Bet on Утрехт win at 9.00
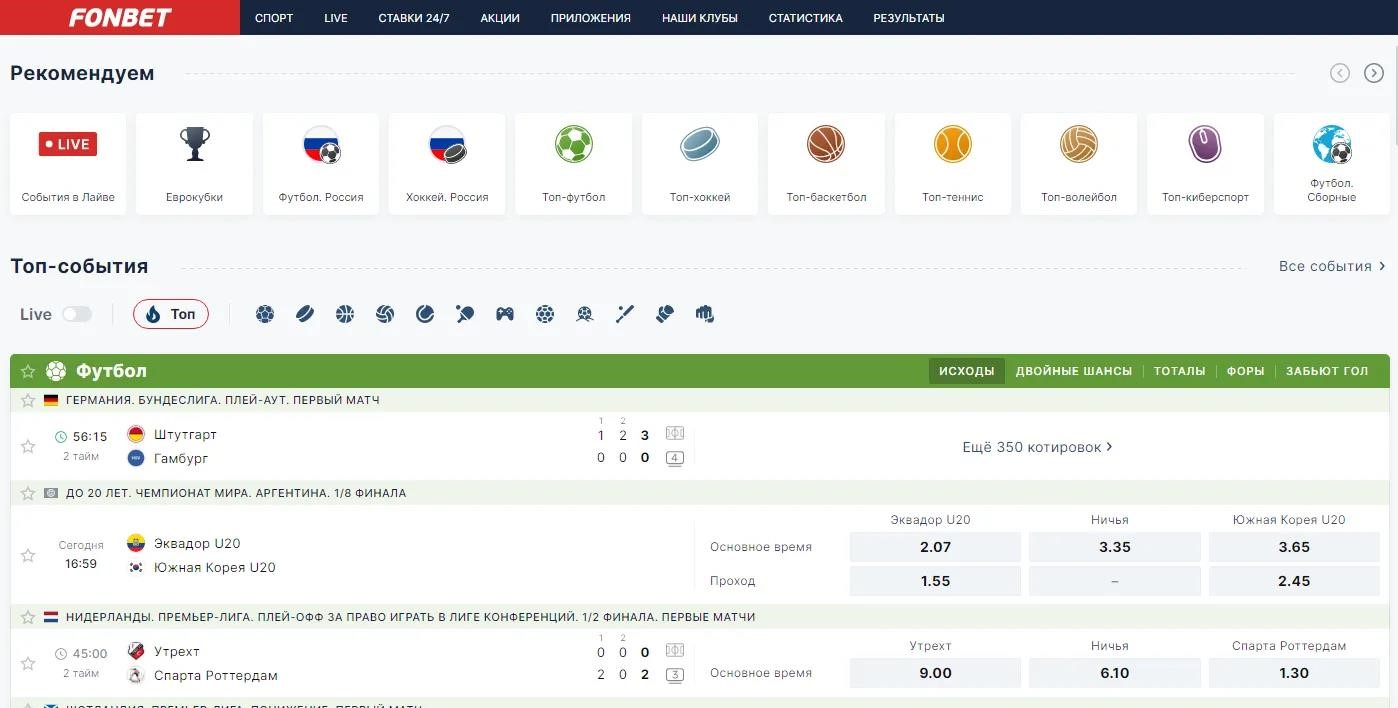The height and width of the screenshot is (708, 1398). (935, 673)
